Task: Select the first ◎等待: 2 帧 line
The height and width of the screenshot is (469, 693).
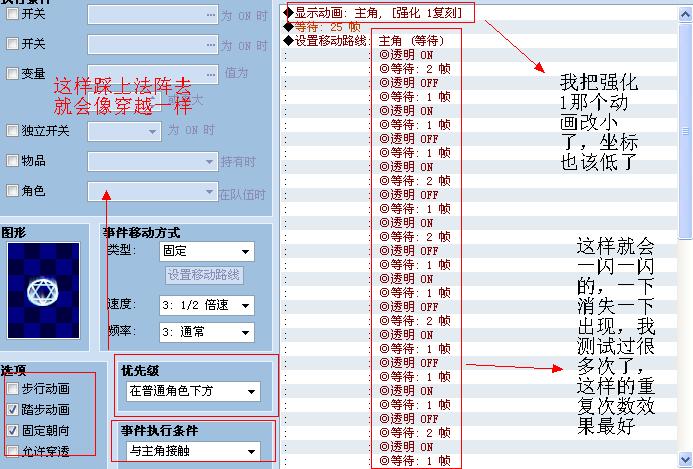Action: click(415, 69)
